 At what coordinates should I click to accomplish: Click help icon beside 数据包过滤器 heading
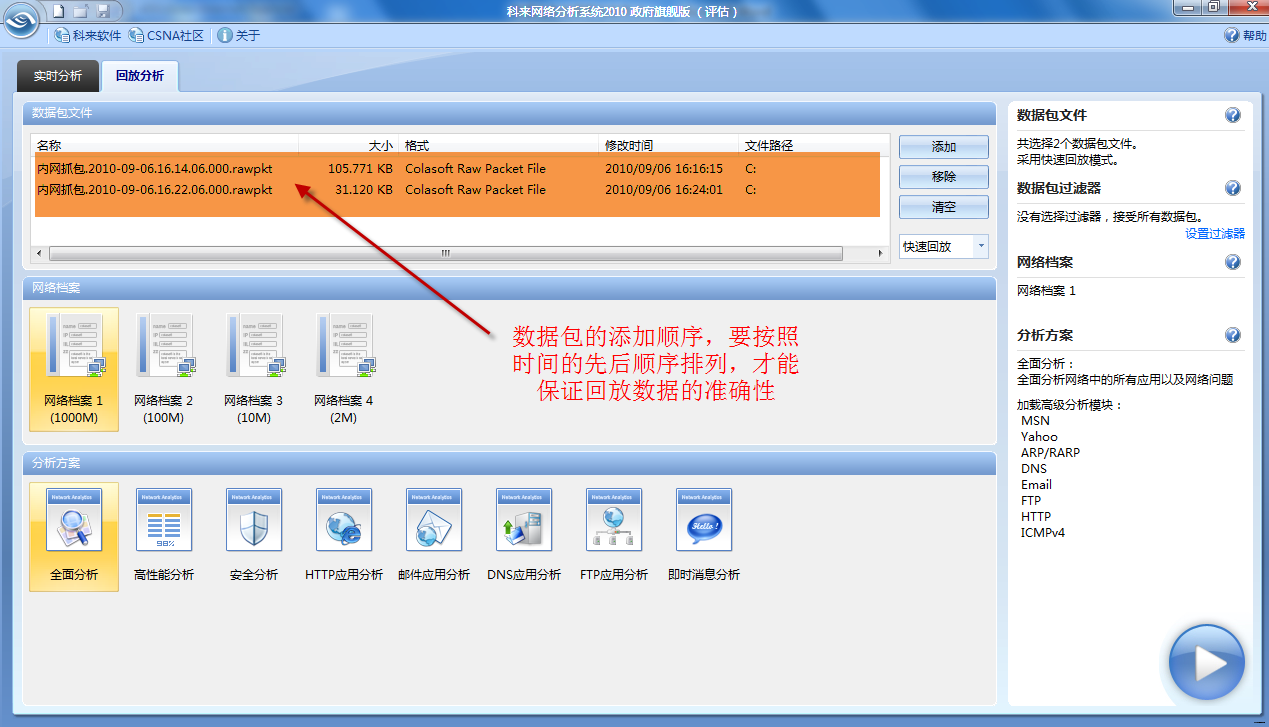(x=1233, y=188)
